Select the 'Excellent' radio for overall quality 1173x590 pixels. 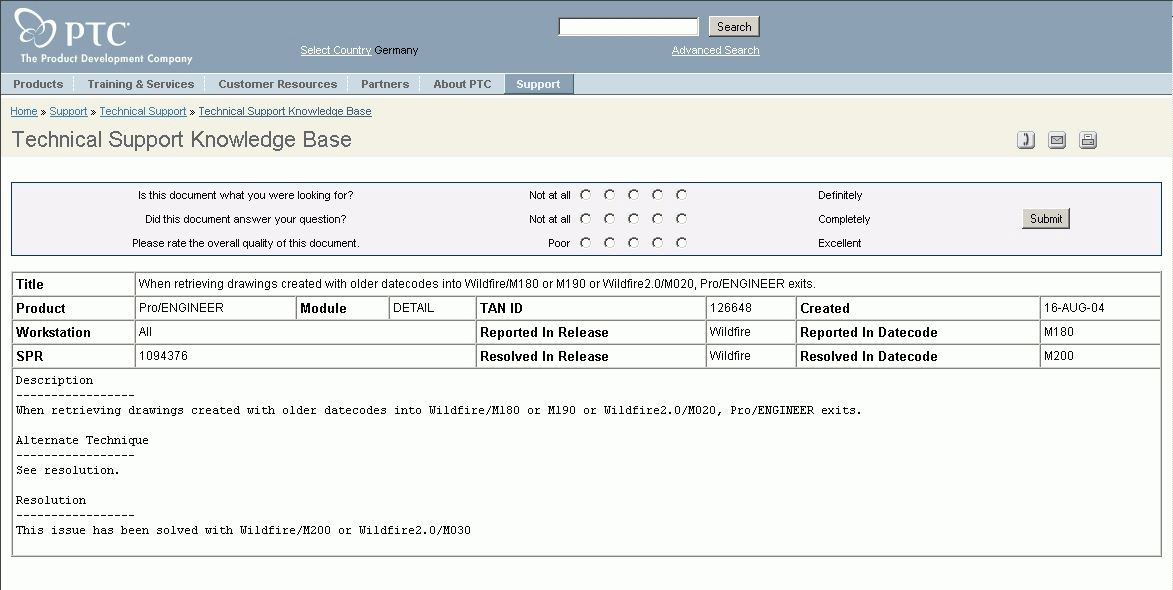coord(682,242)
